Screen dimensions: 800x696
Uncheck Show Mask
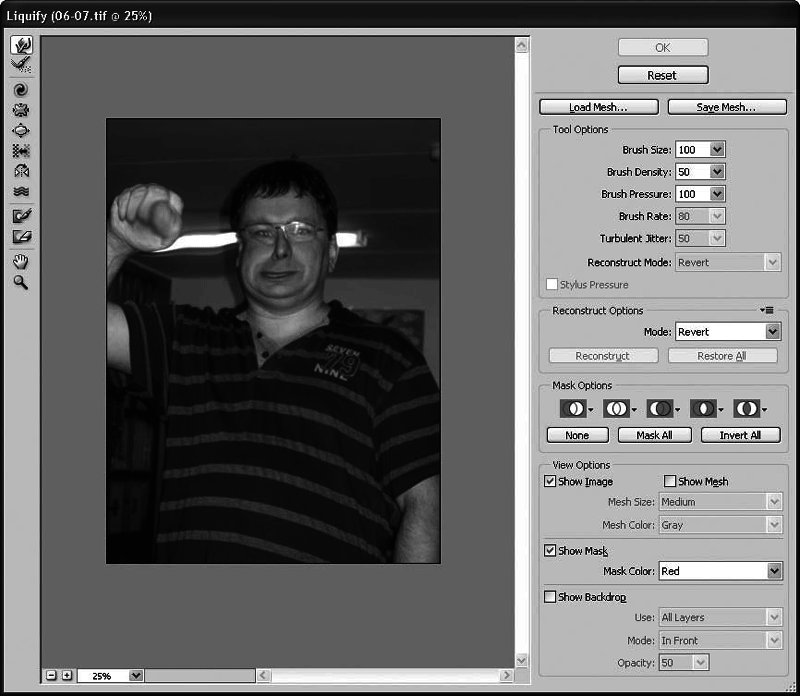(x=549, y=551)
